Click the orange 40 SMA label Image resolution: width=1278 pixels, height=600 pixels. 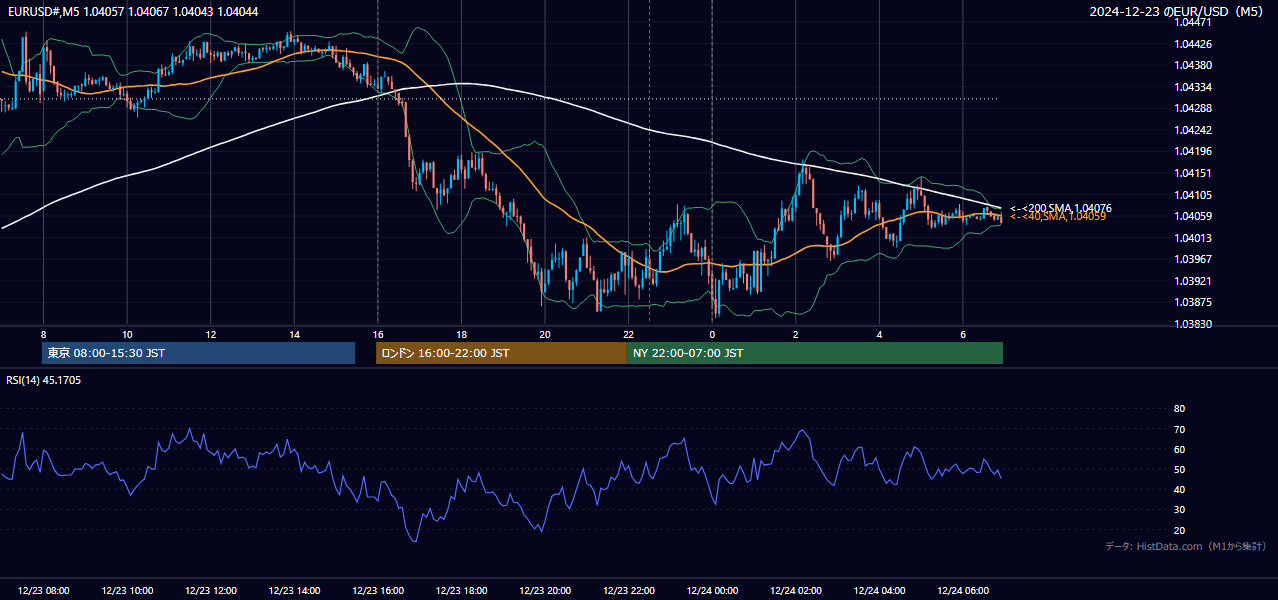point(1057,216)
